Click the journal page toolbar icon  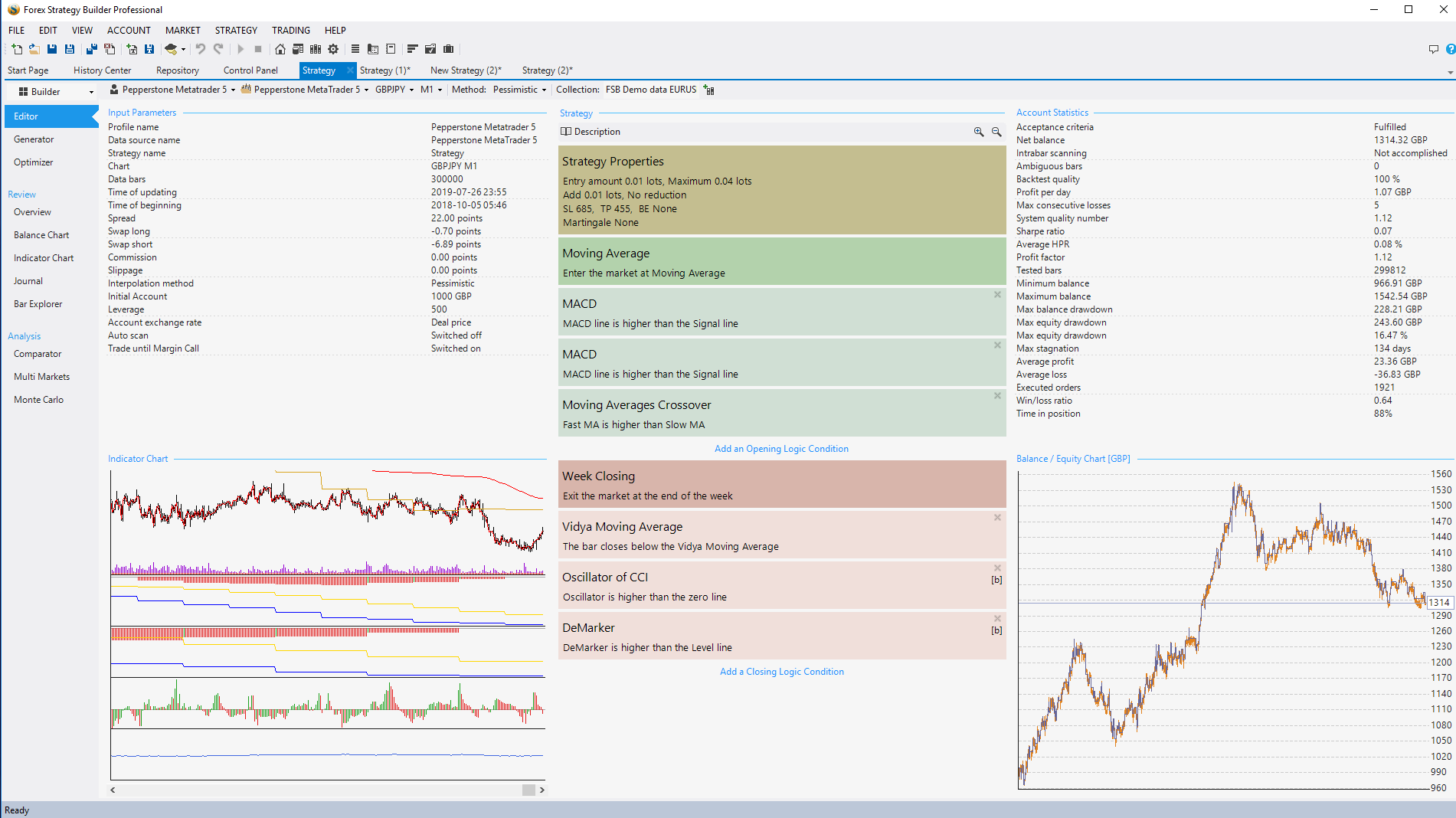pos(391,49)
